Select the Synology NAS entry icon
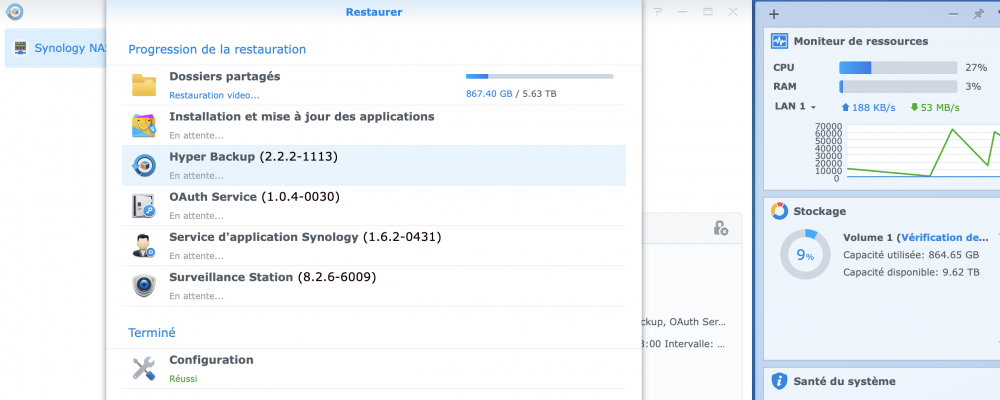1000x400 pixels. 21,48
